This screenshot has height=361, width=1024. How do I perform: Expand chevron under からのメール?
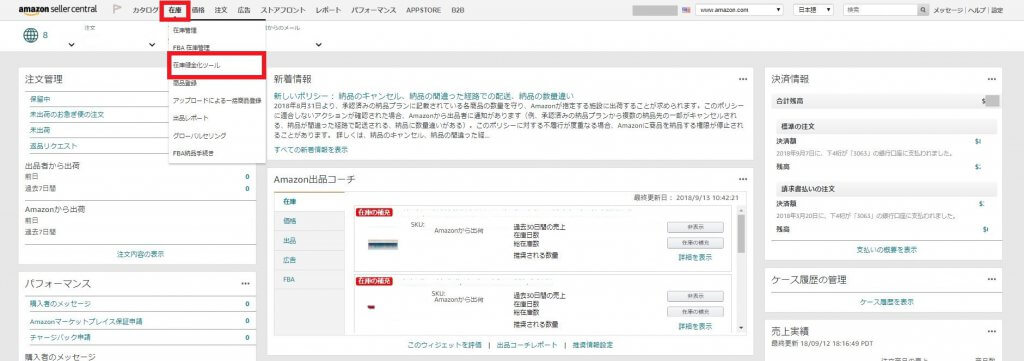pyautogui.click(x=319, y=45)
